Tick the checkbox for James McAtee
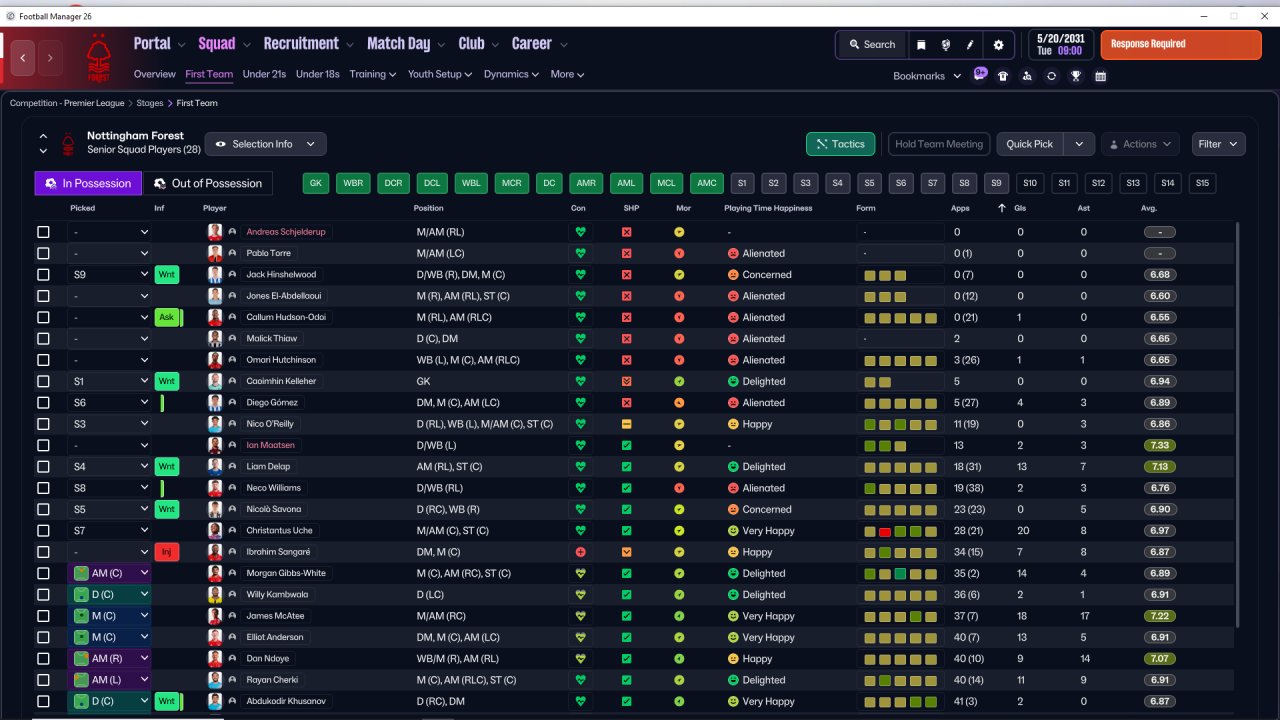 coord(43,616)
